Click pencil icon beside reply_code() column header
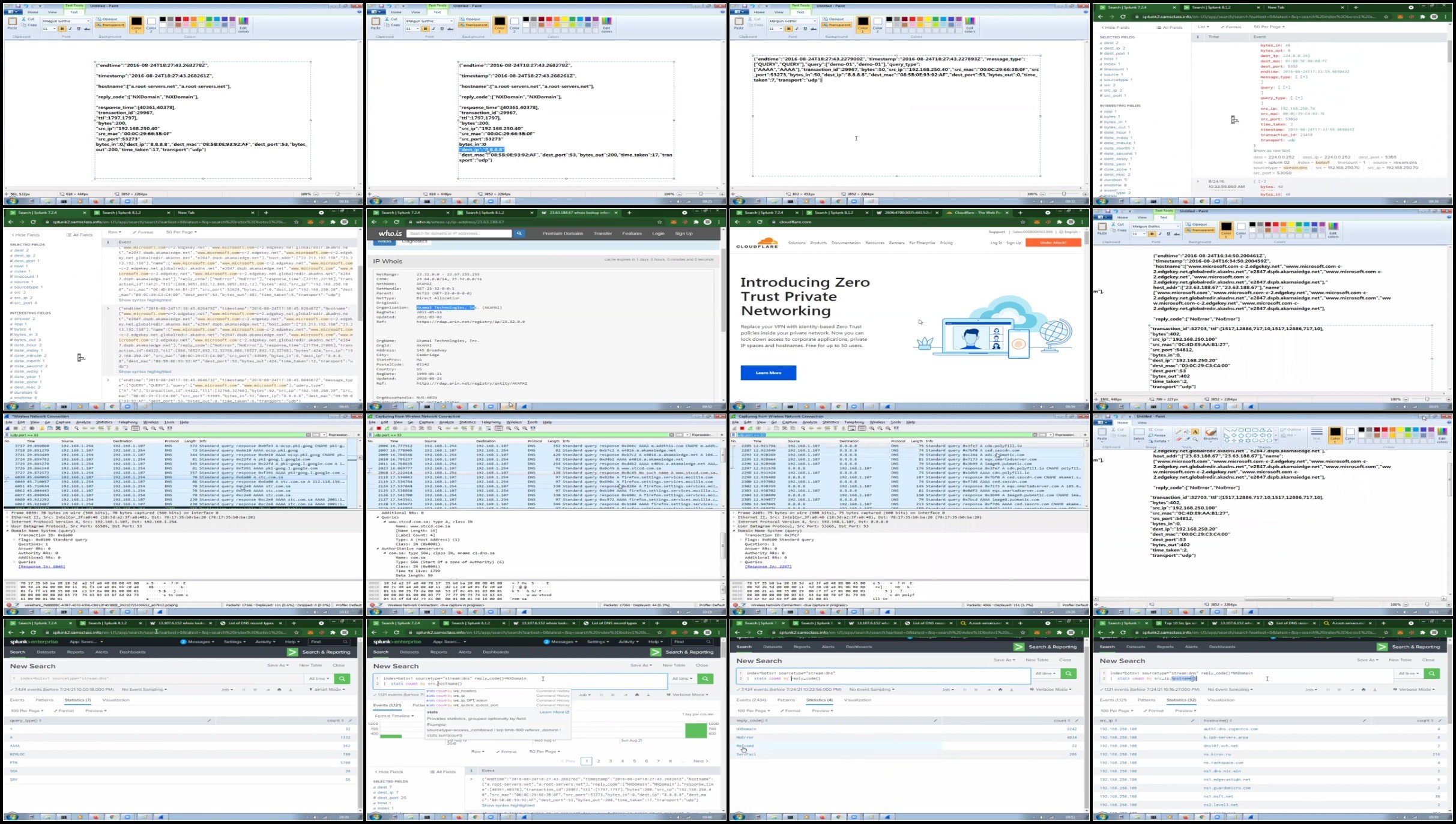Screen dimensions: 1456x824 935,720
